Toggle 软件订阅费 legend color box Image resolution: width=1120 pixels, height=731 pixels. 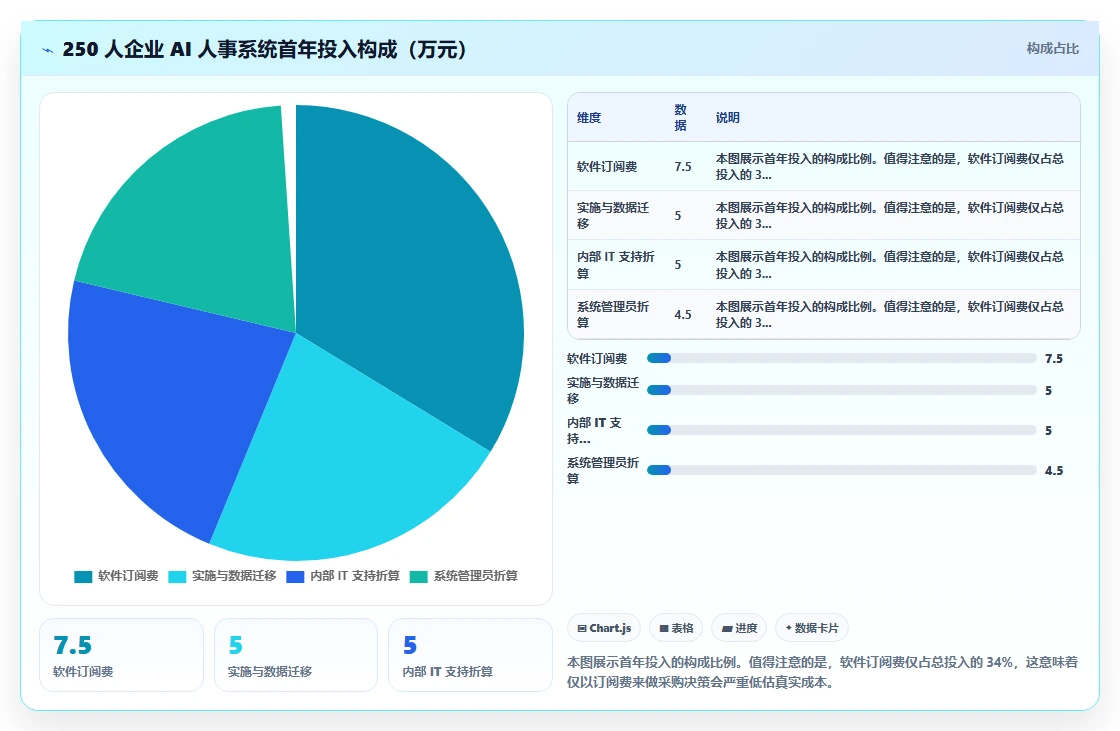point(83,577)
